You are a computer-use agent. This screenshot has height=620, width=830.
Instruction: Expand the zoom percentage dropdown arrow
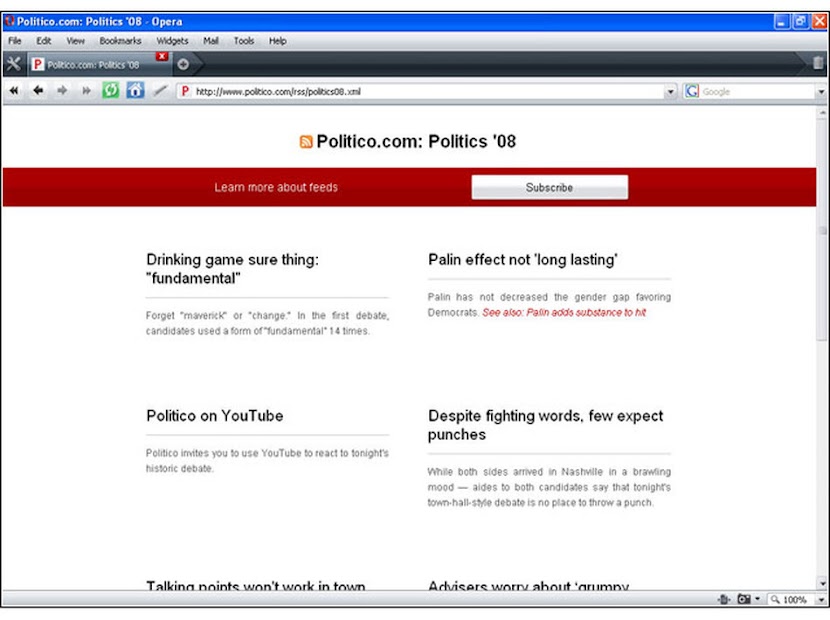[821, 600]
